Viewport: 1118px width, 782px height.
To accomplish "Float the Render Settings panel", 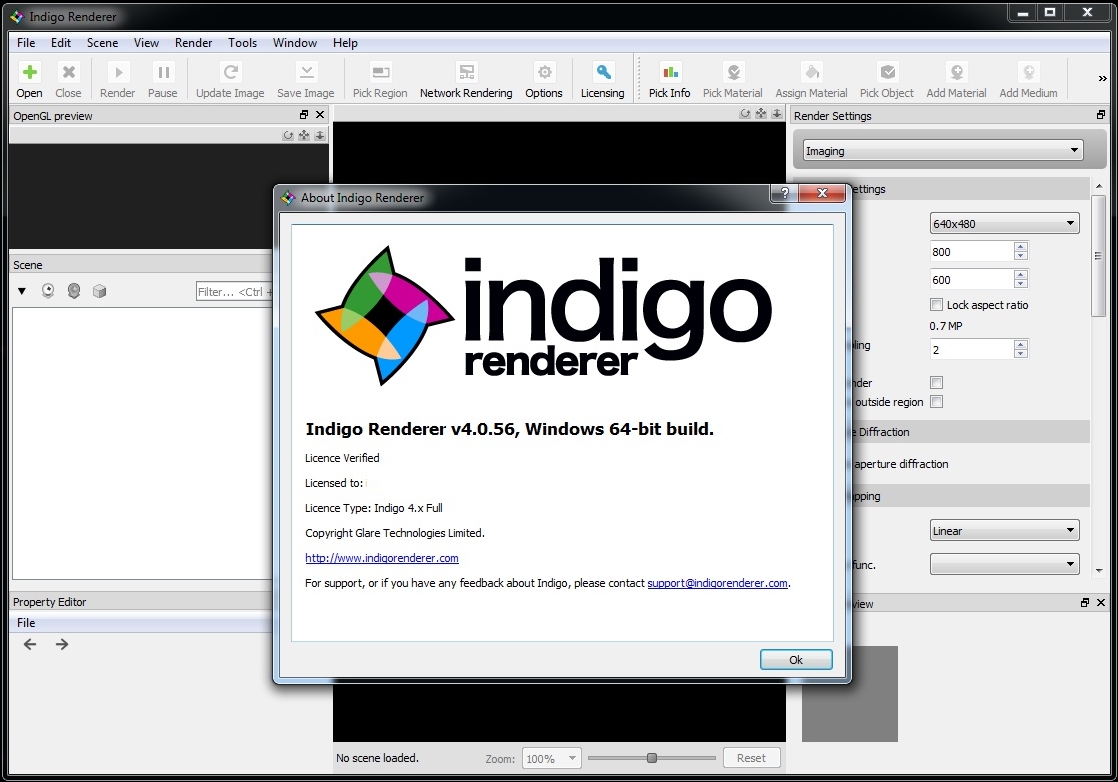I will pos(1101,115).
